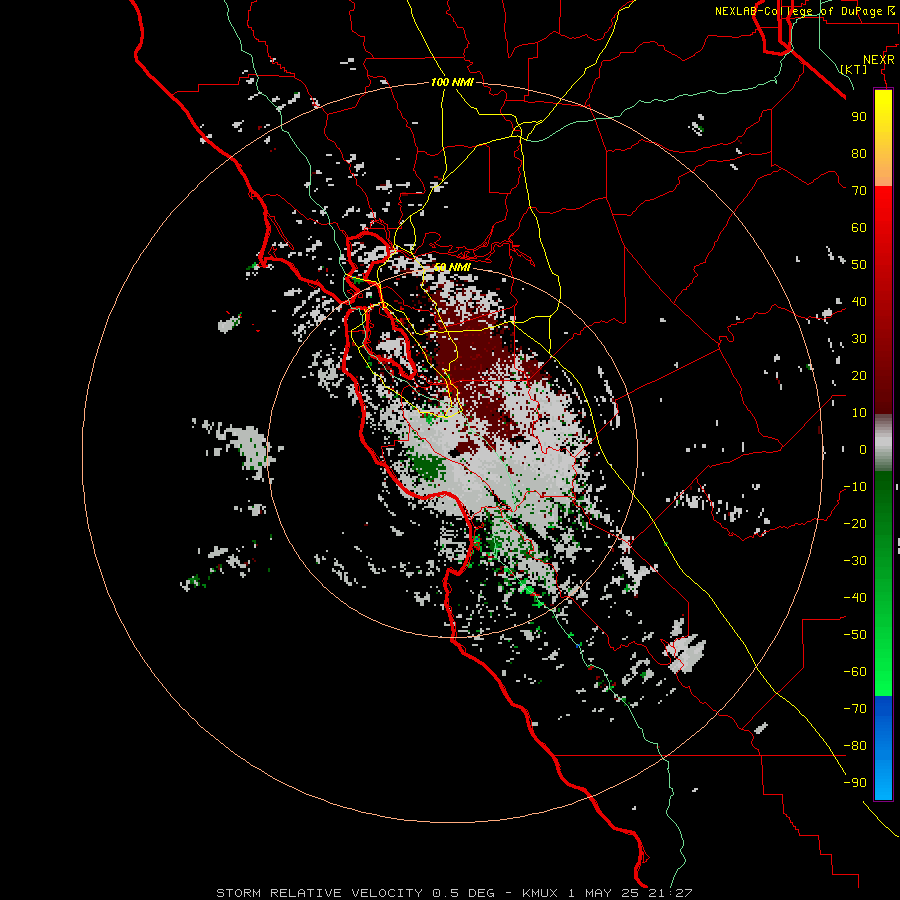Viewport: 900px width, 900px height.
Task: Click the "NEXR" label at the top right
Action: click(879, 60)
